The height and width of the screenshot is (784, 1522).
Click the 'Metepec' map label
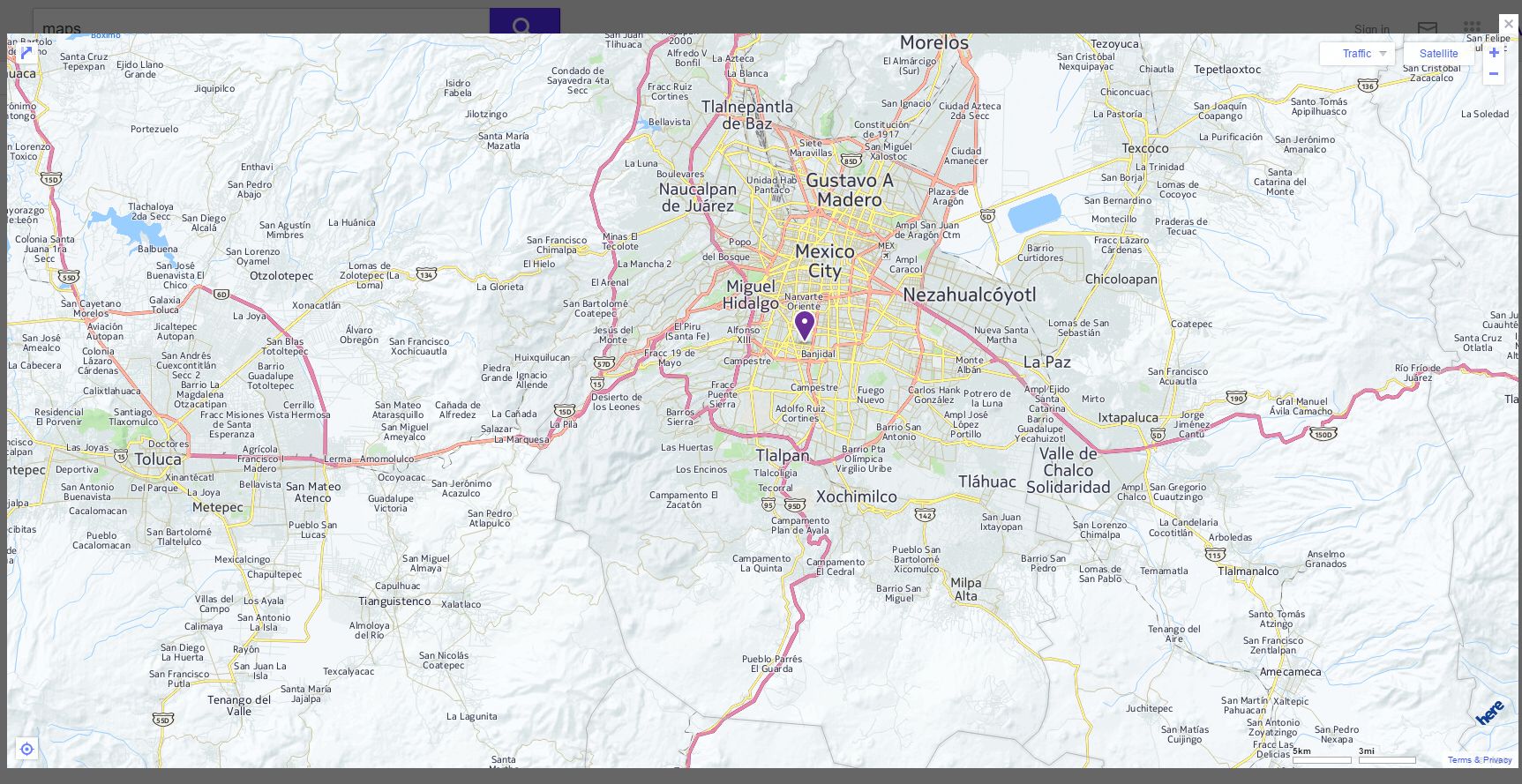[218, 507]
